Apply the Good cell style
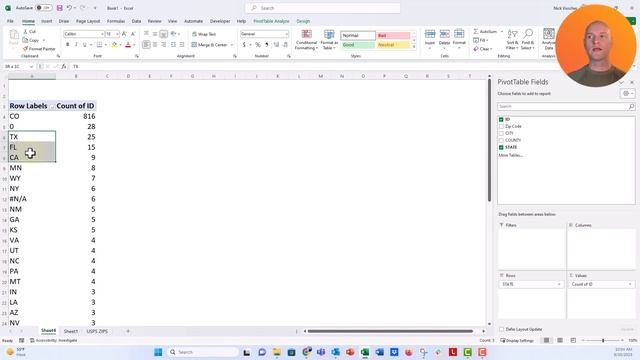The width and height of the screenshot is (640, 360). (358, 45)
